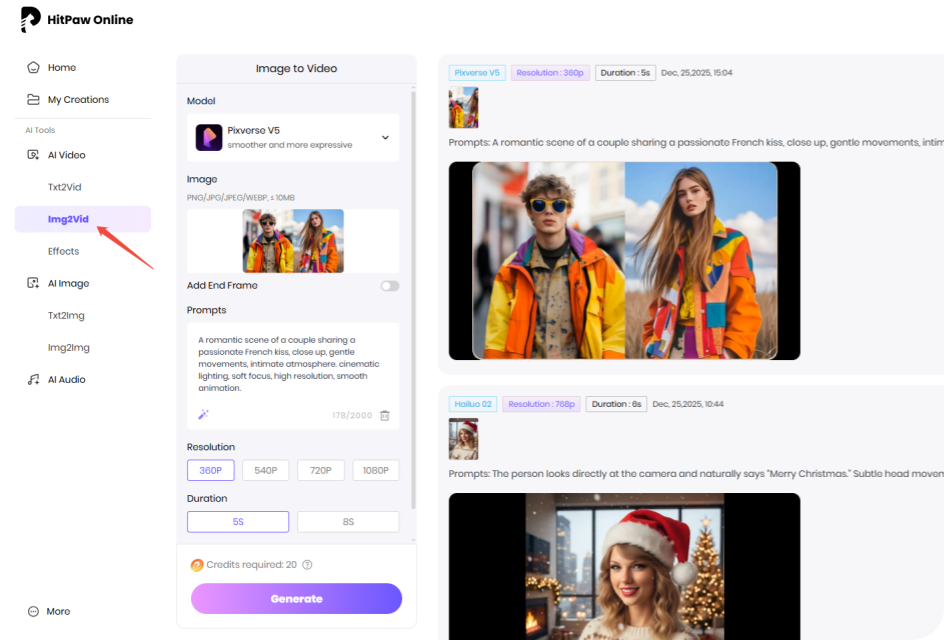
Task: Click the uploaded couple image thumbnail
Action: (x=293, y=241)
